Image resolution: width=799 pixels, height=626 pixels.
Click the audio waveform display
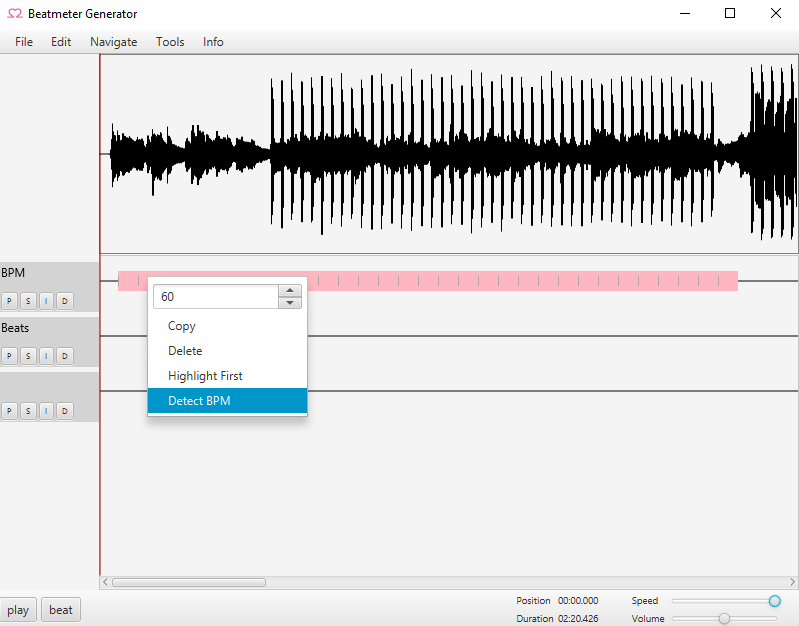(x=449, y=154)
